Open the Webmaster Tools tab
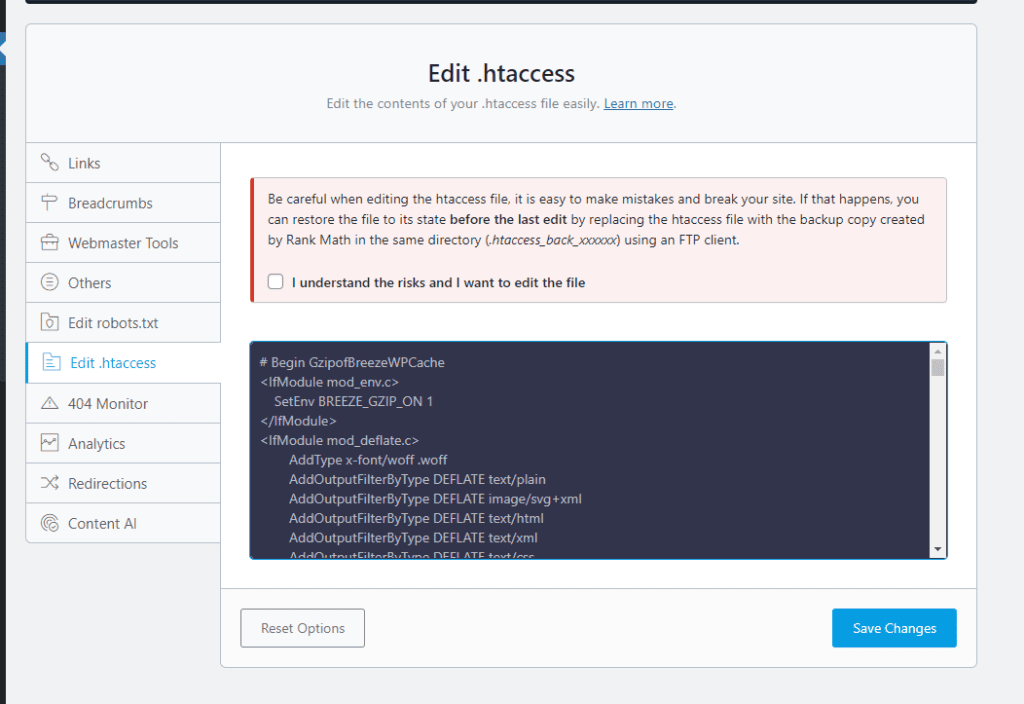Image resolution: width=1024 pixels, height=704 pixels. [x=123, y=243]
